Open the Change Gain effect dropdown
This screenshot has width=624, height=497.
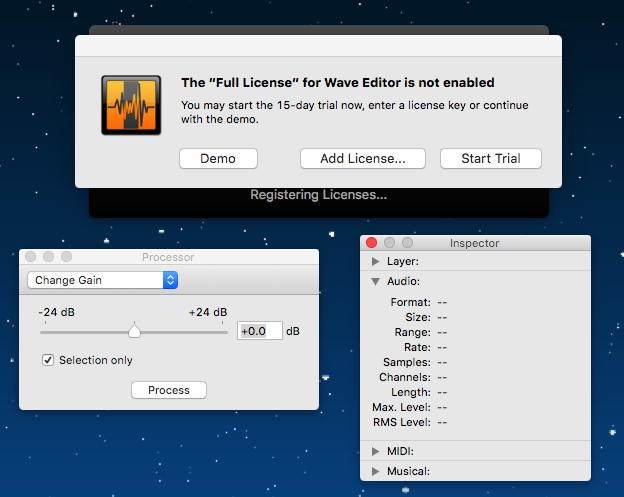point(102,280)
